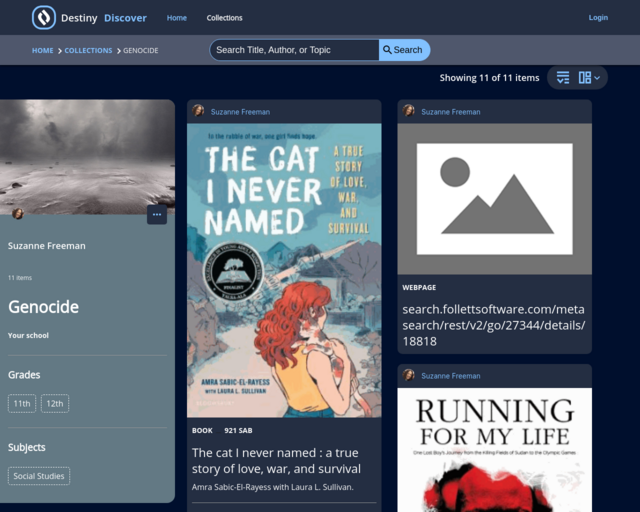The height and width of the screenshot is (512, 640).
Task: Open The Cat I Never Named cover
Action: (284, 270)
